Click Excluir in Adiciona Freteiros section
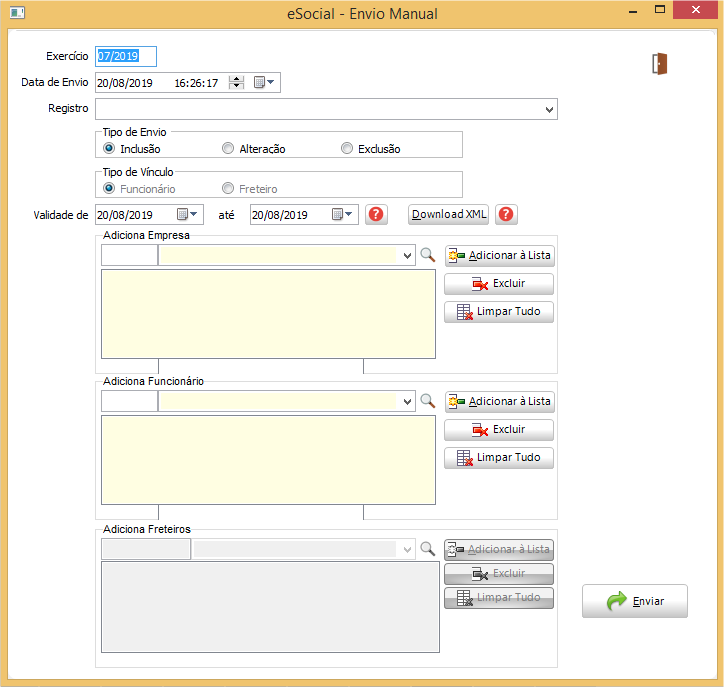This screenshot has height=687, width=724. pyautogui.click(x=499, y=573)
